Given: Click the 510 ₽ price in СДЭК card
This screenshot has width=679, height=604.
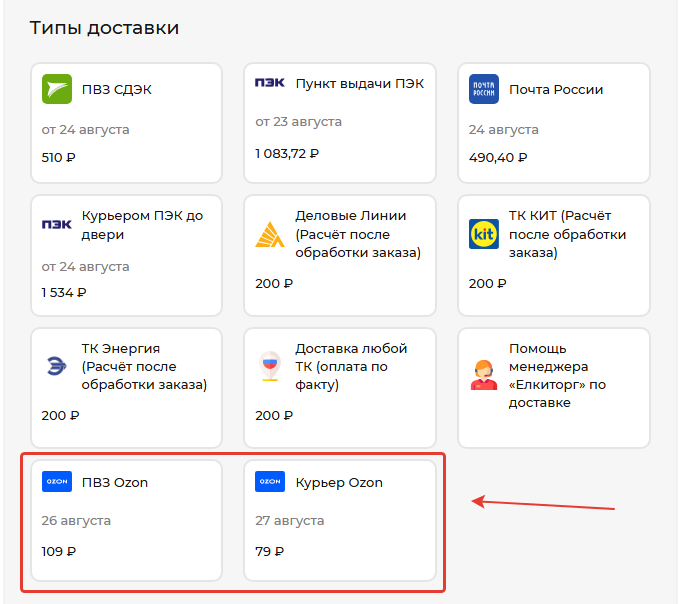Looking at the screenshot, I should [58, 157].
